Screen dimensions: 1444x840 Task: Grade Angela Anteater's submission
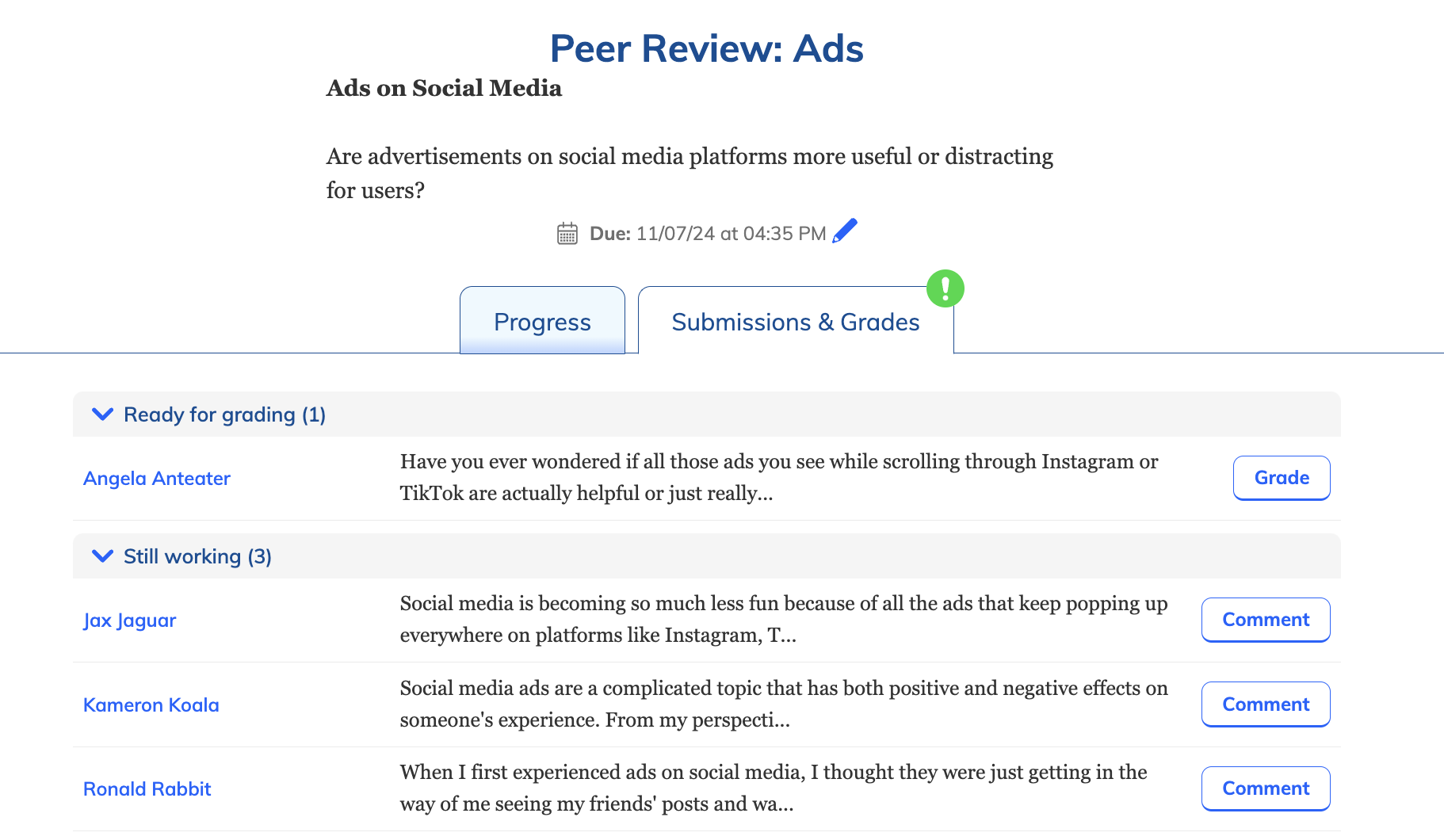coord(1281,477)
